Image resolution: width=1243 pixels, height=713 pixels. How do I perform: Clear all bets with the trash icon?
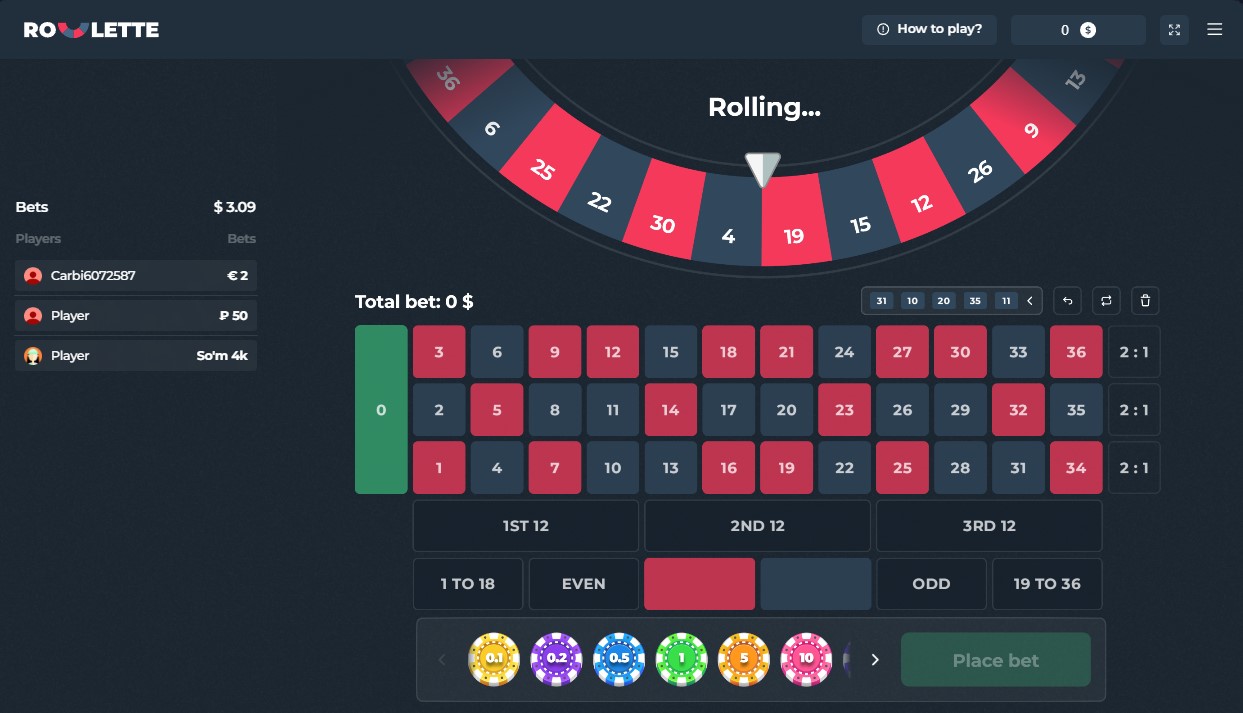[x=1146, y=300]
